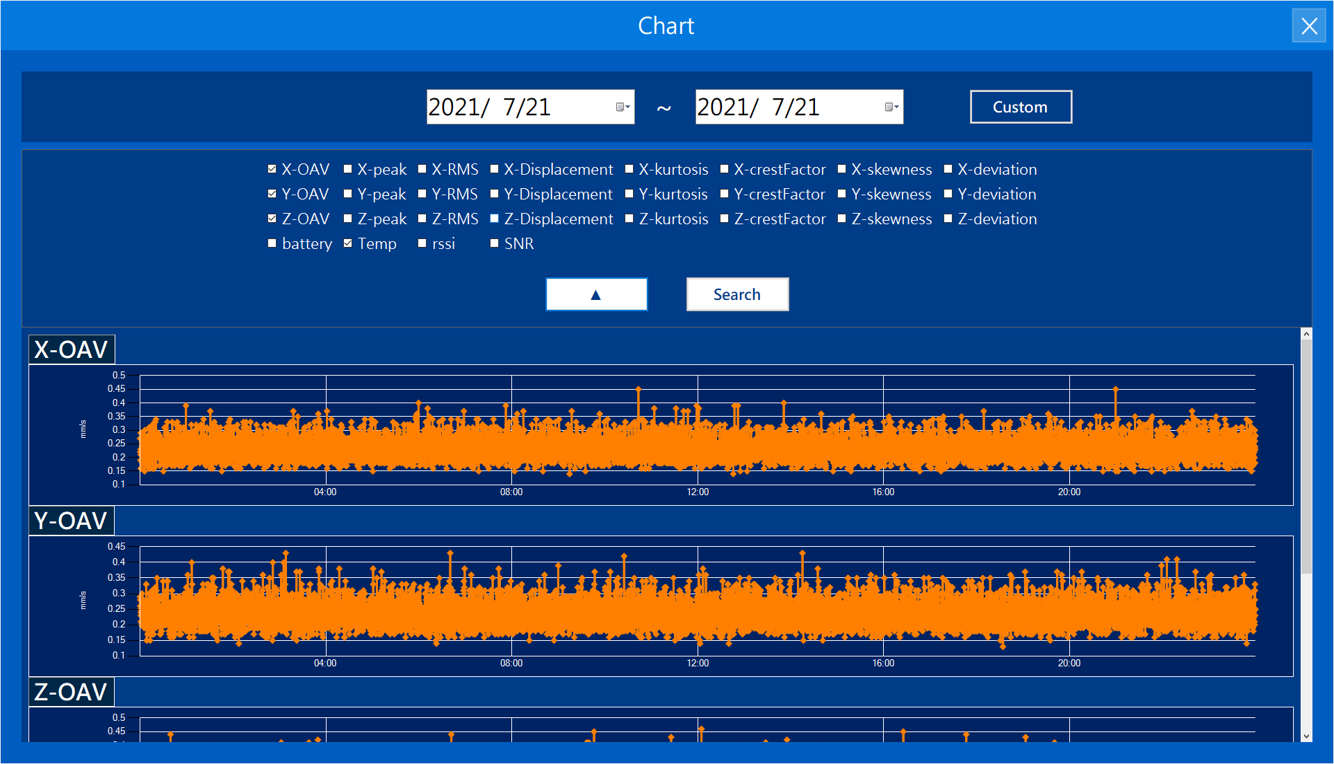Viewport: 1334px width, 764px height.
Task: Enable the Y-peak checkbox
Action: [348, 194]
